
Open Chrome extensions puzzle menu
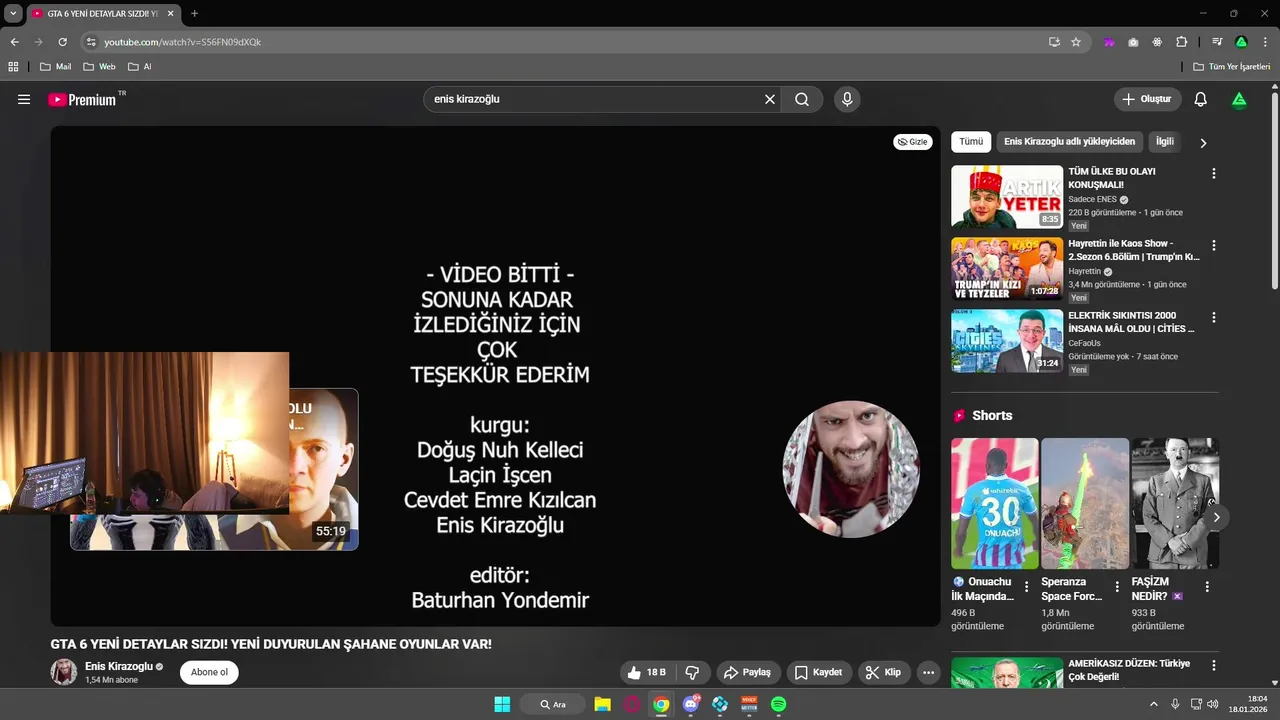pyautogui.click(x=1181, y=42)
